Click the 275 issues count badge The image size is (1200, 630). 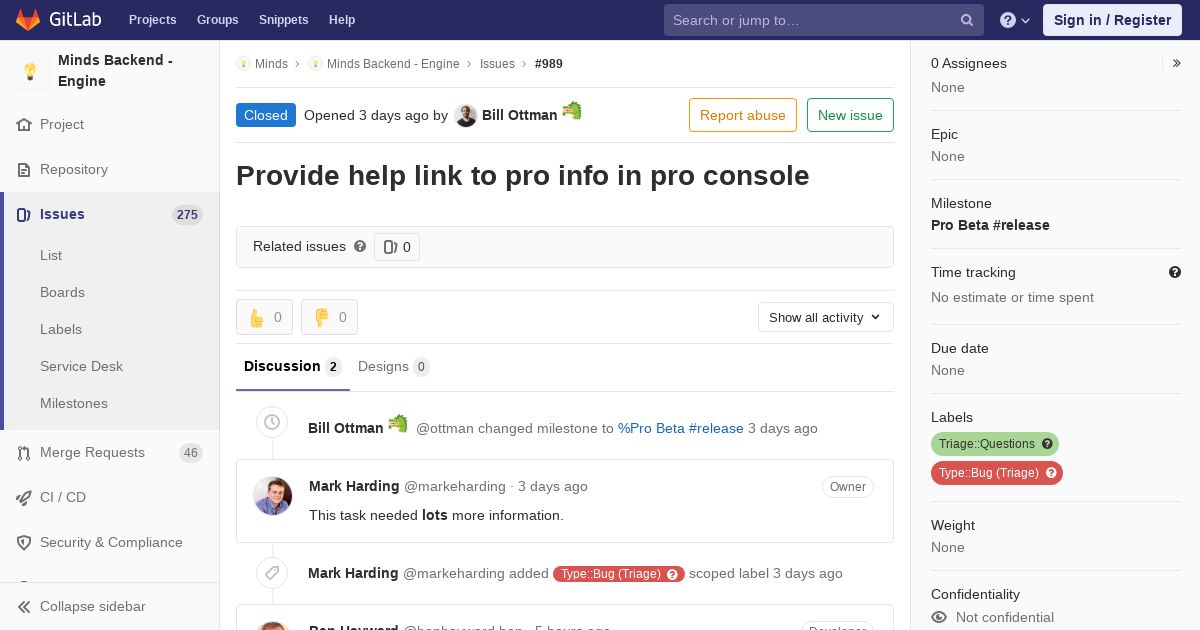pos(187,215)
